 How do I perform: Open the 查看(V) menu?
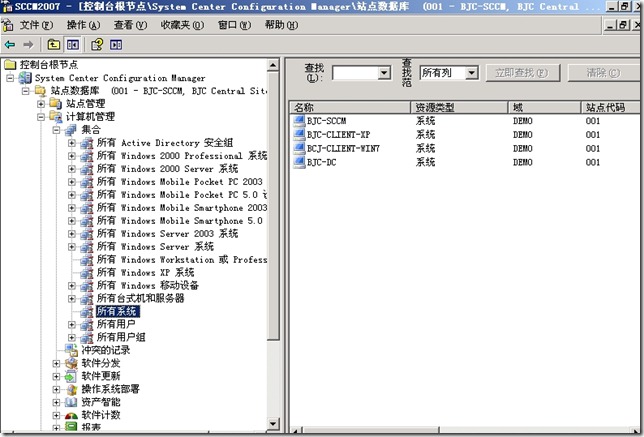[130, 25]
